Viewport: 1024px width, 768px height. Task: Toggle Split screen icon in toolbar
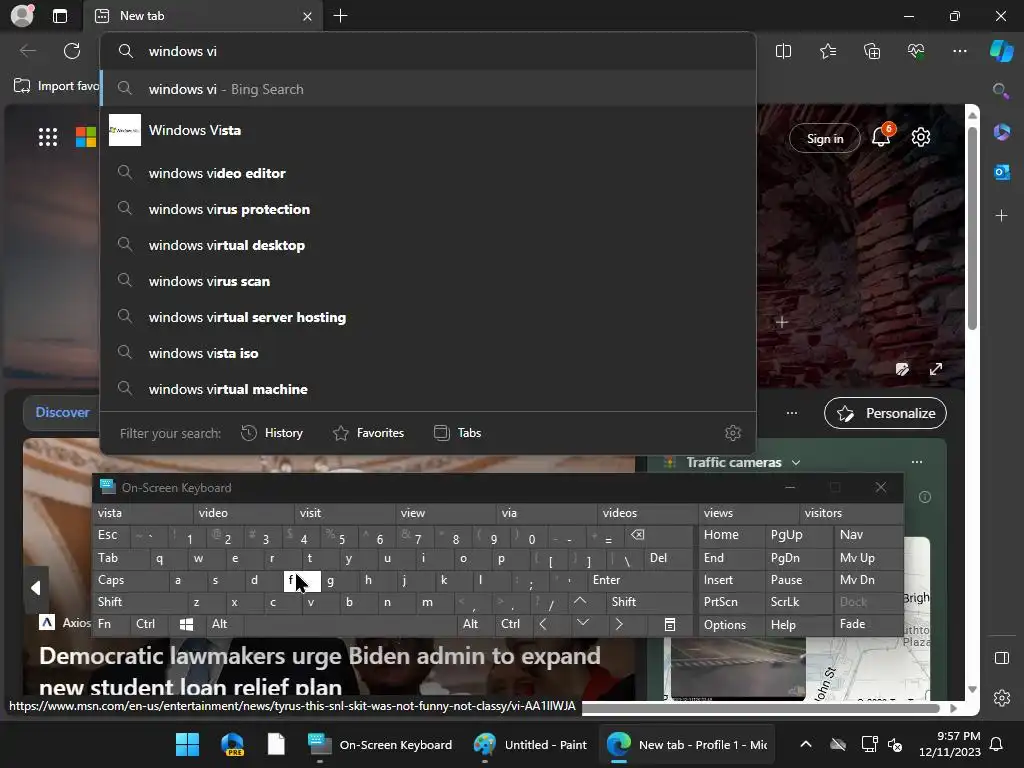783,51
